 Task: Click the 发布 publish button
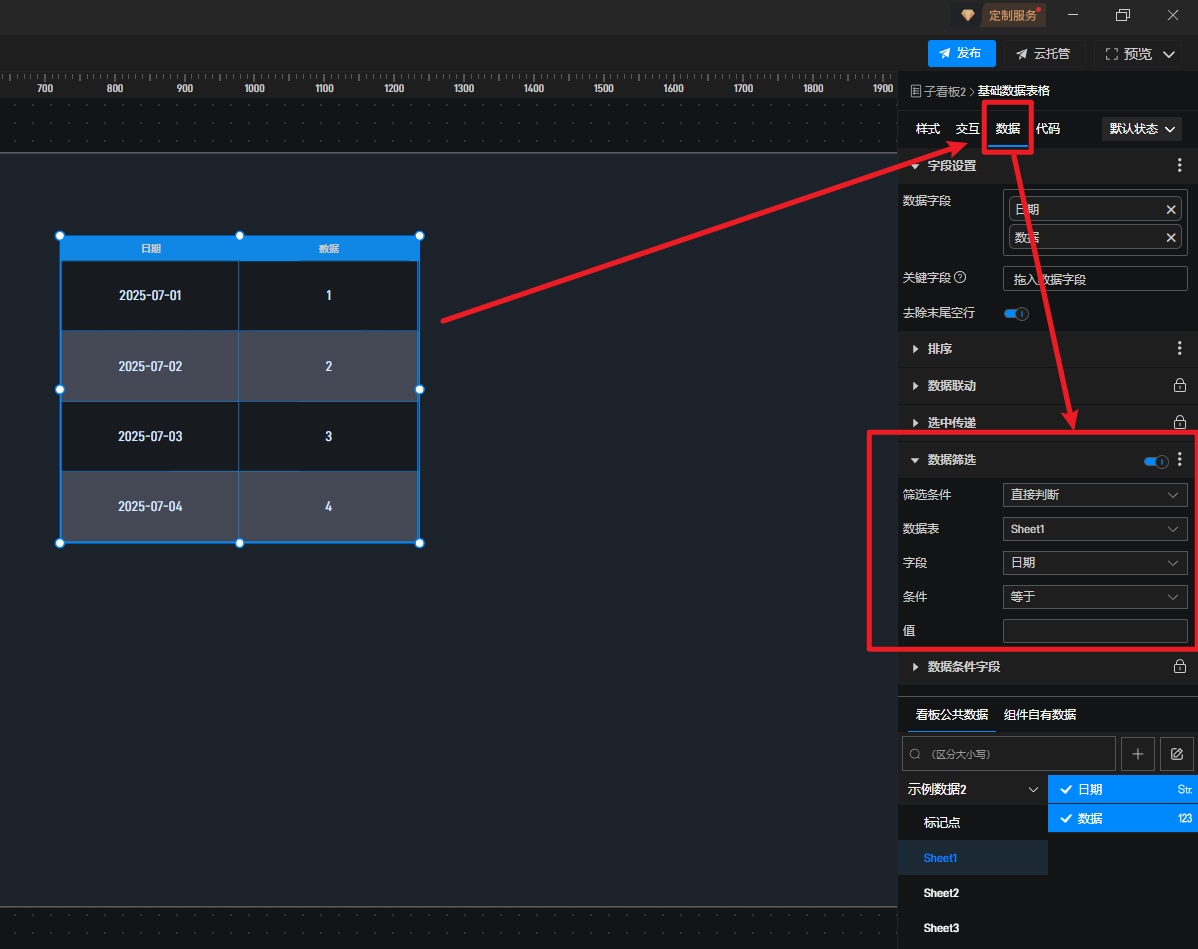961,54
